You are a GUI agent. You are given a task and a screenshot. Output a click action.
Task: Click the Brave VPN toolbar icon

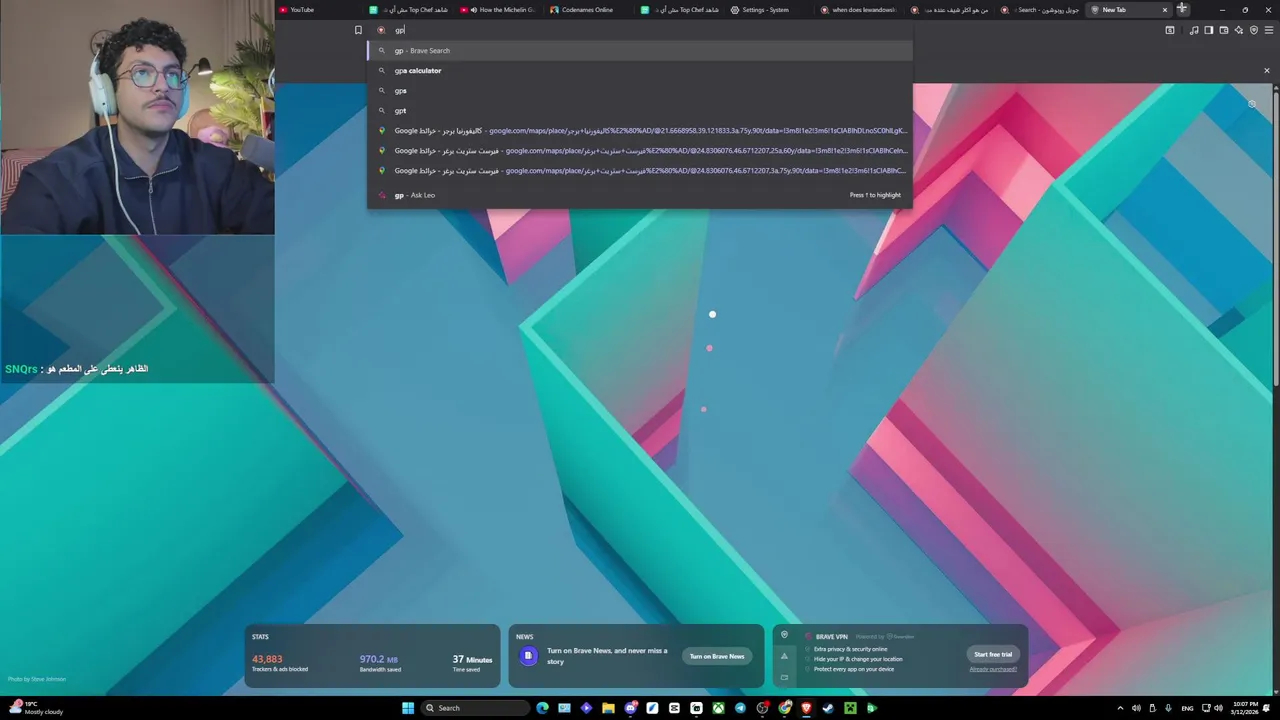(1254, 30)
